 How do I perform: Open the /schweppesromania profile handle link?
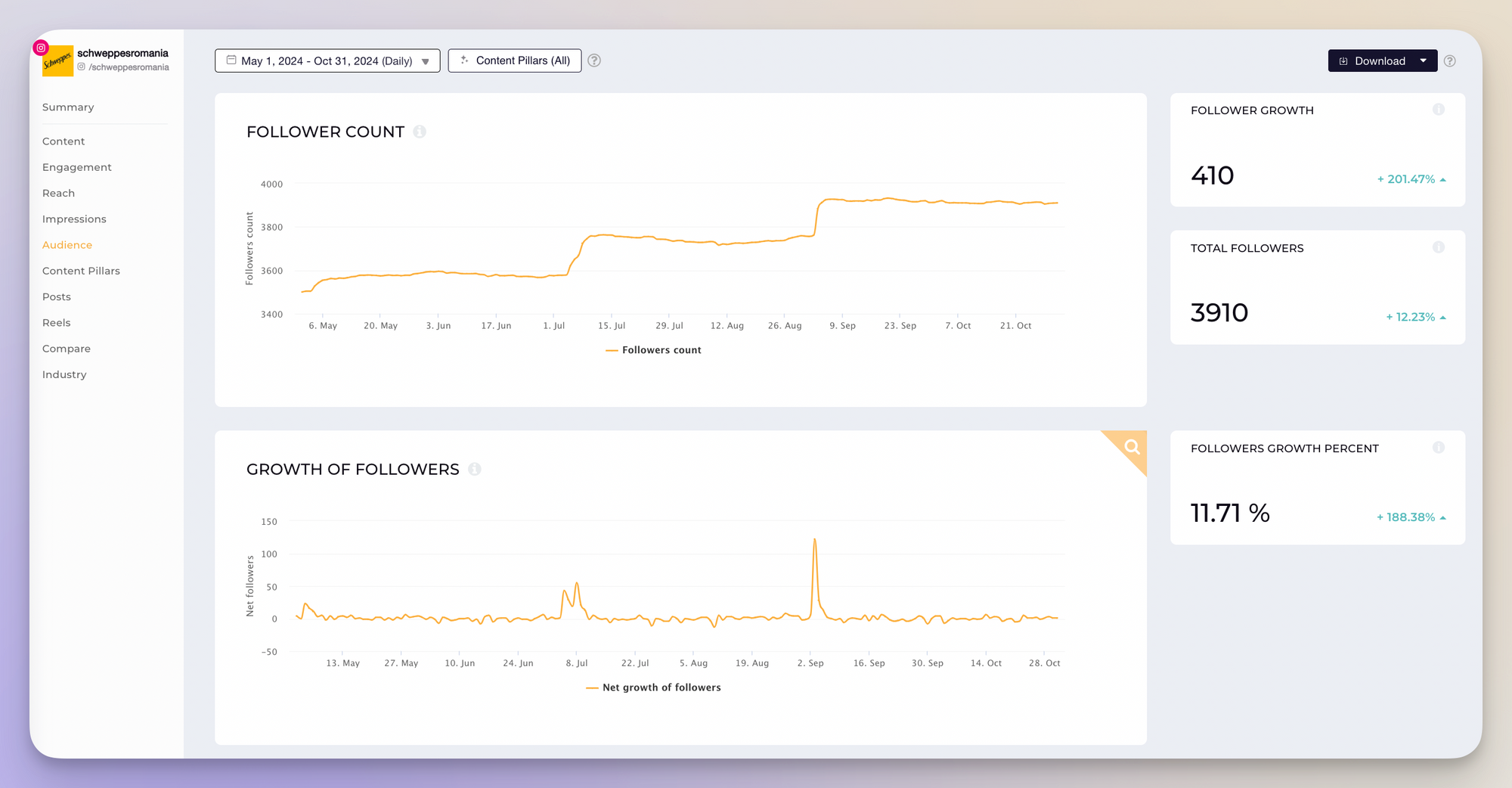[x=123, y=67]
